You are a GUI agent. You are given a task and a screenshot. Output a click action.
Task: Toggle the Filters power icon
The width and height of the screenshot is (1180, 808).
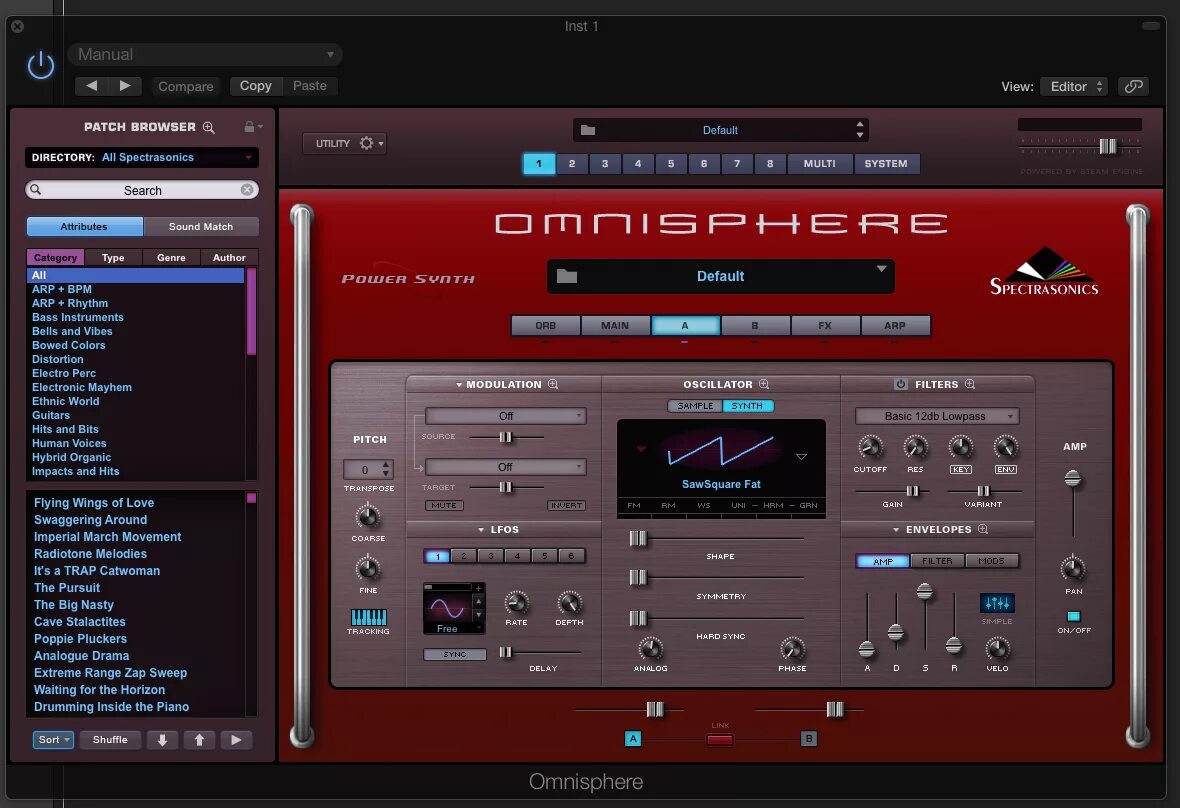tap(901, 384)
